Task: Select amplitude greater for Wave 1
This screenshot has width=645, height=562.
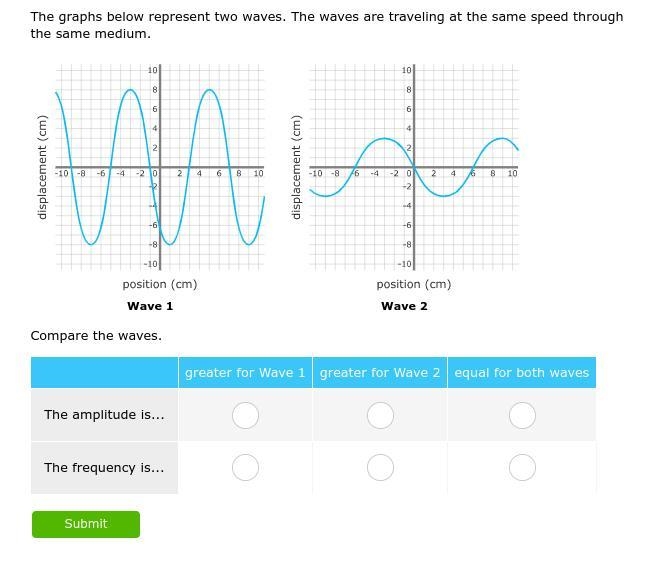Action: click(x=245, y=415)
